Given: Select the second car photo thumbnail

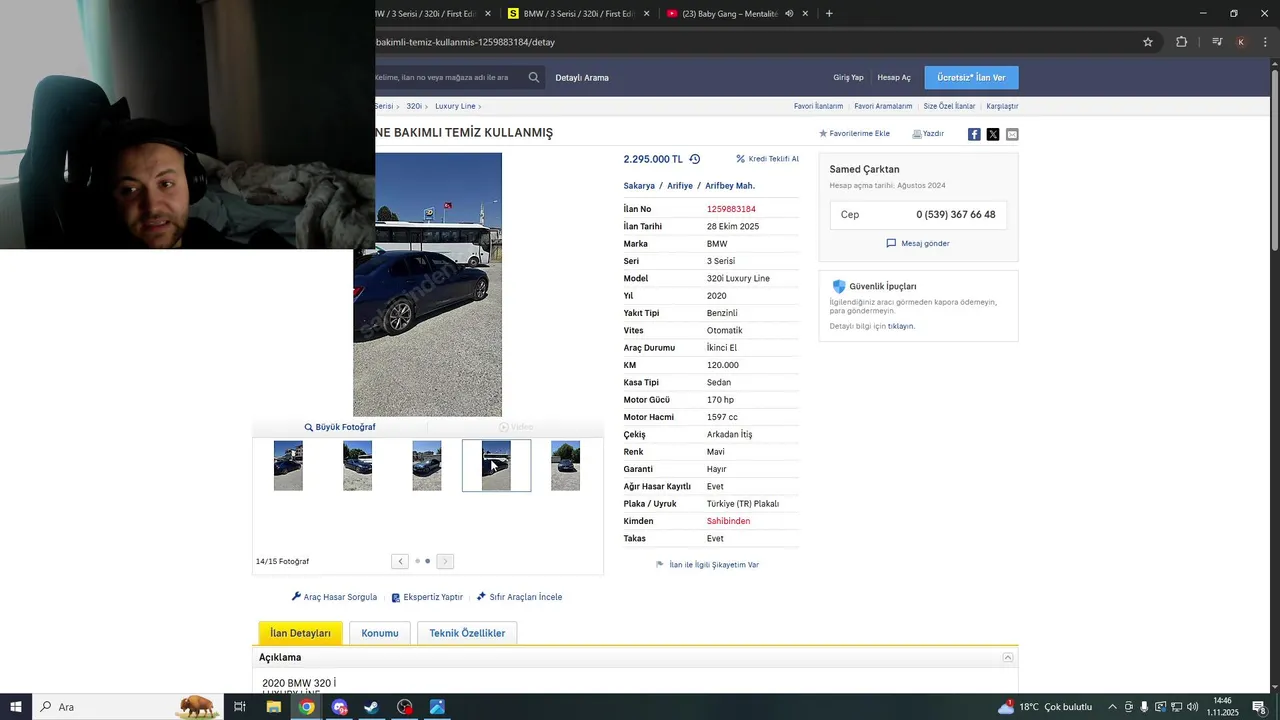Looking at the screenshot, I should (x=357, y=466).
